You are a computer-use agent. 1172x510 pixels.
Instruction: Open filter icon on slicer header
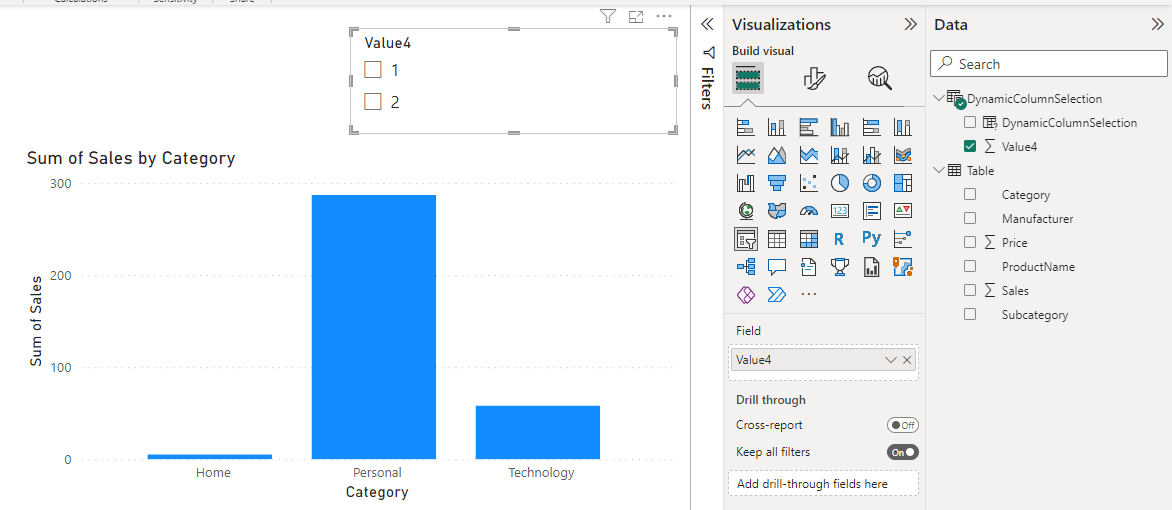tap(608, 16)
